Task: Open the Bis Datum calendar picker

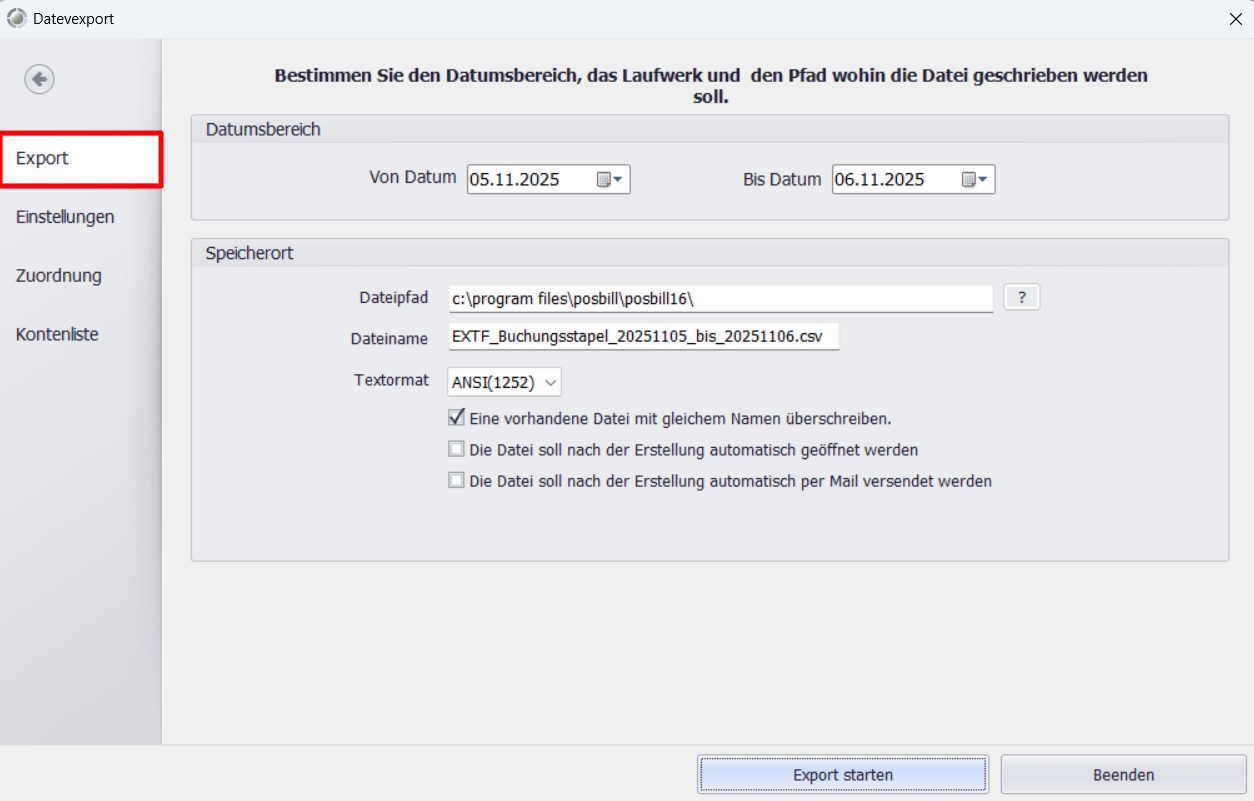Action: [975, 180]
